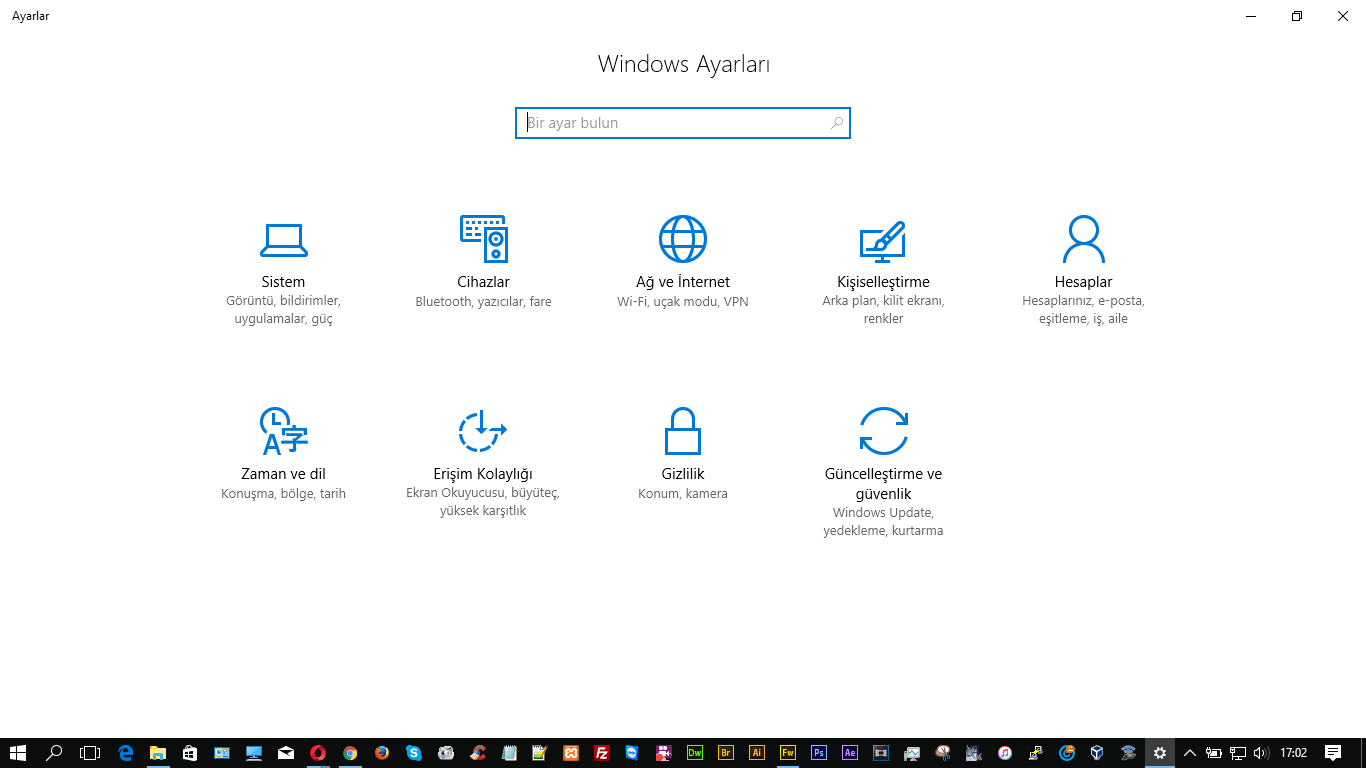Click the 'Gizlilik' category title
Screen dimensions: 1366x768
[683, 474]
